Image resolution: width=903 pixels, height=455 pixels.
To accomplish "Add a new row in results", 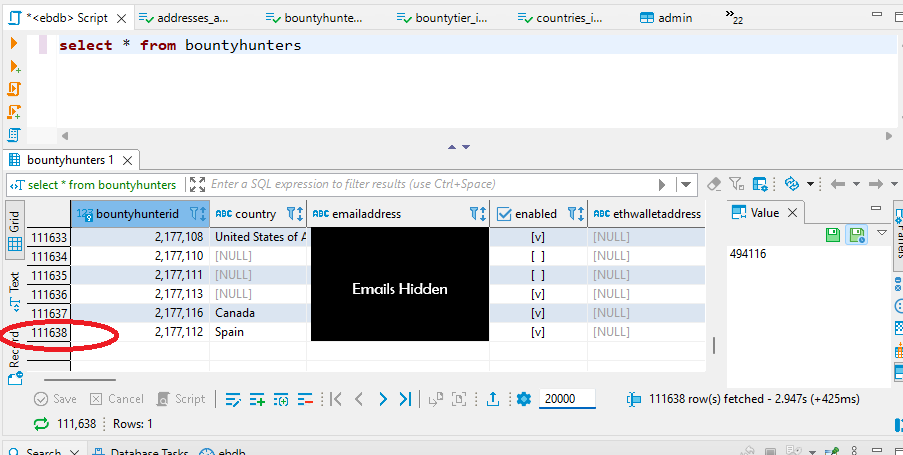I will [257, 399].
